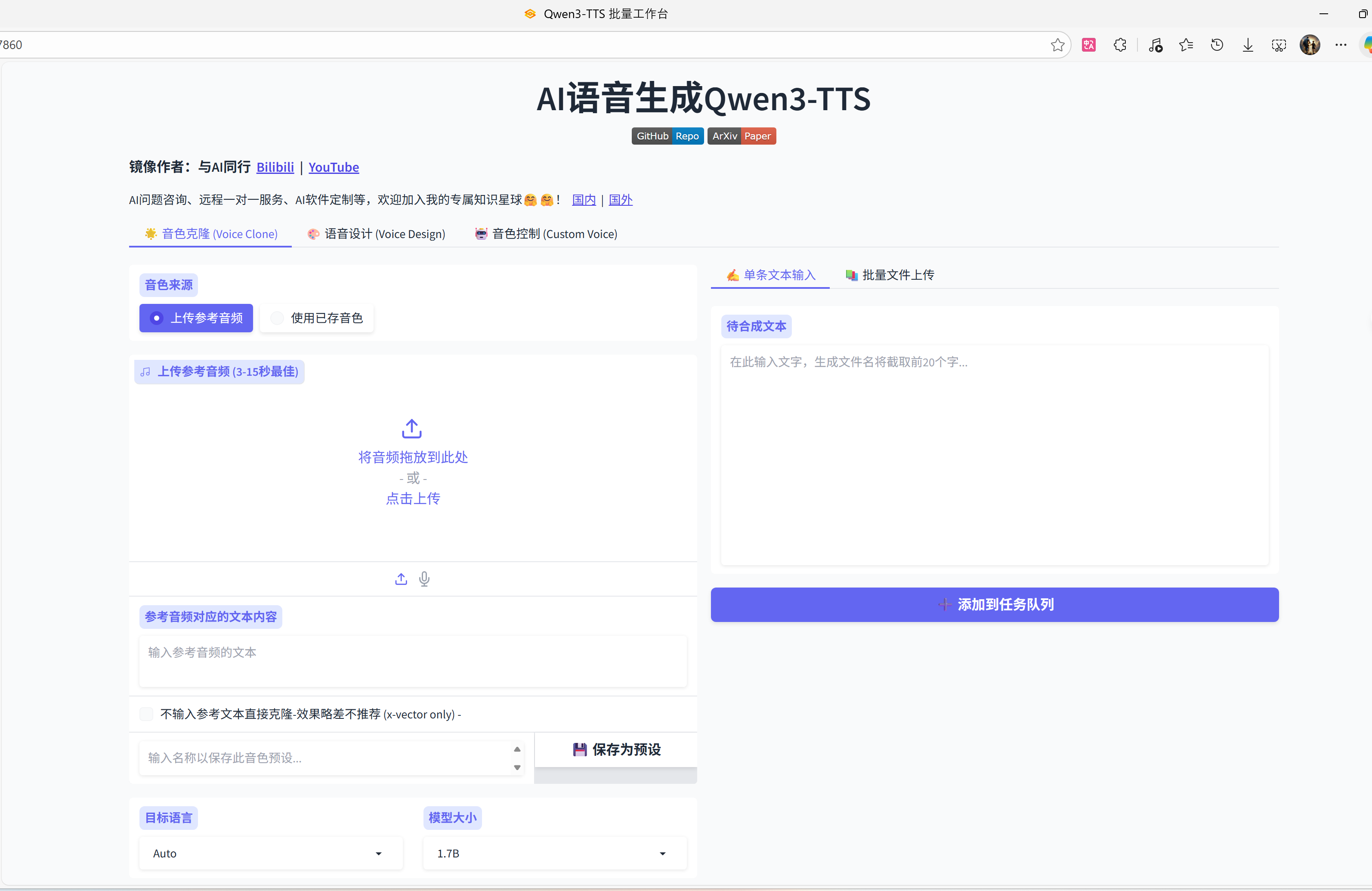Open browser downloads arrow icon
This screenshot has width=1372, height=891.
(x=1248, y=45)
